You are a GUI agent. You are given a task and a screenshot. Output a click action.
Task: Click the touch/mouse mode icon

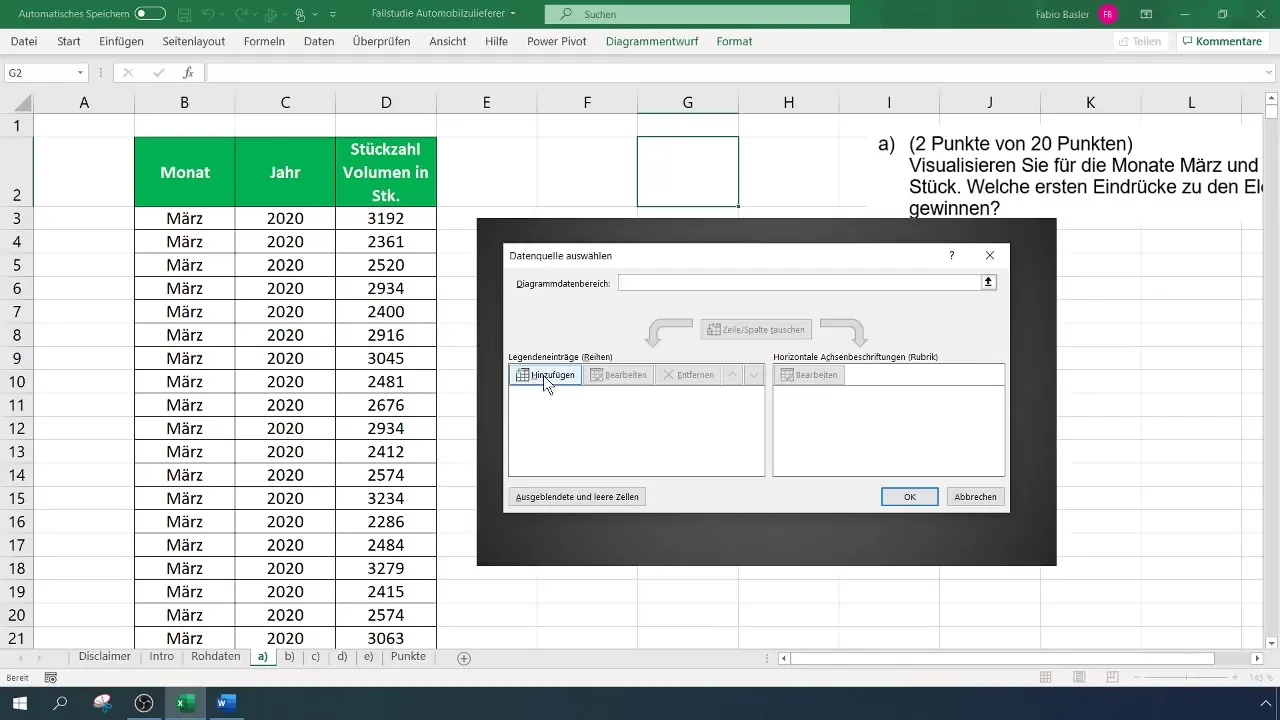point(299,14)
